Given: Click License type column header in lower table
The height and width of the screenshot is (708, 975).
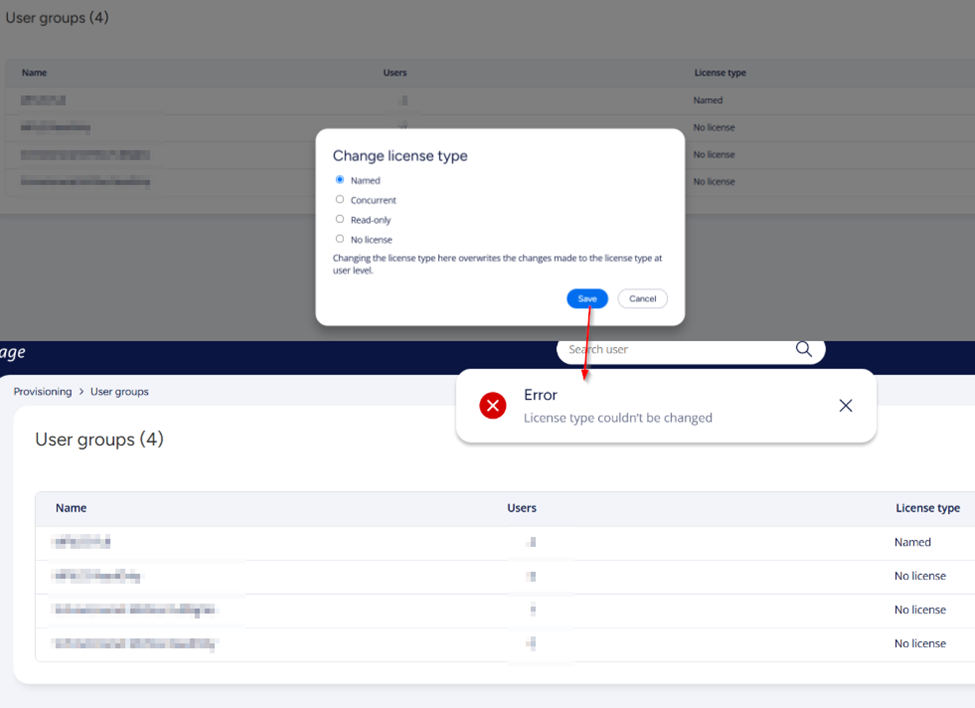Looking at the screenshot, I should [928, 508].
